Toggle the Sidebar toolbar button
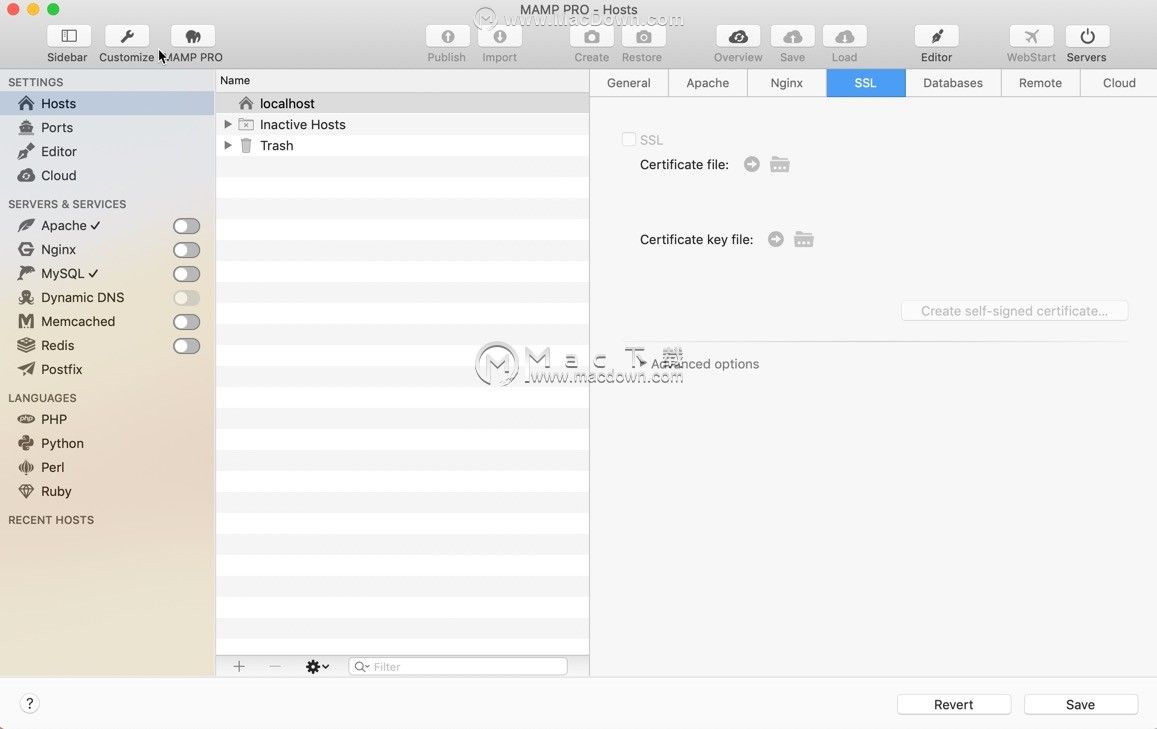This screenshot has height=729, width=1157. click(69, 36)
